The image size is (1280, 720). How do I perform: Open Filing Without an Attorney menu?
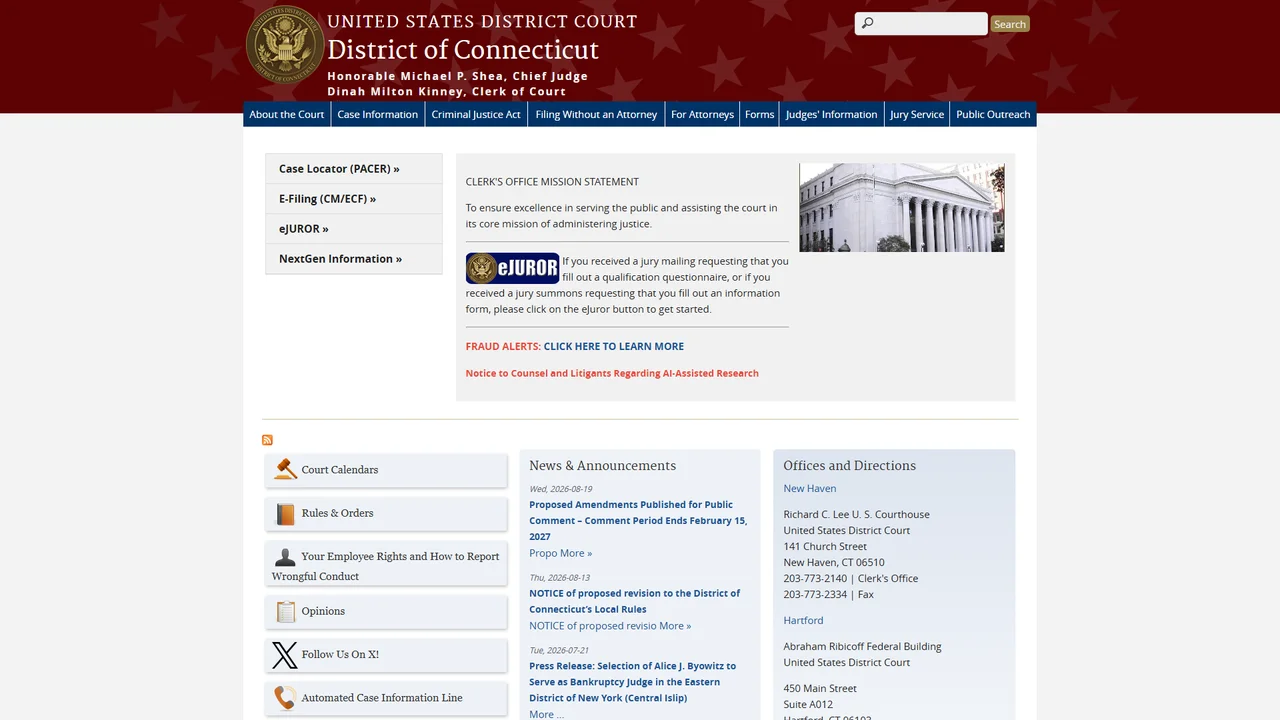[x=596, y=114]
